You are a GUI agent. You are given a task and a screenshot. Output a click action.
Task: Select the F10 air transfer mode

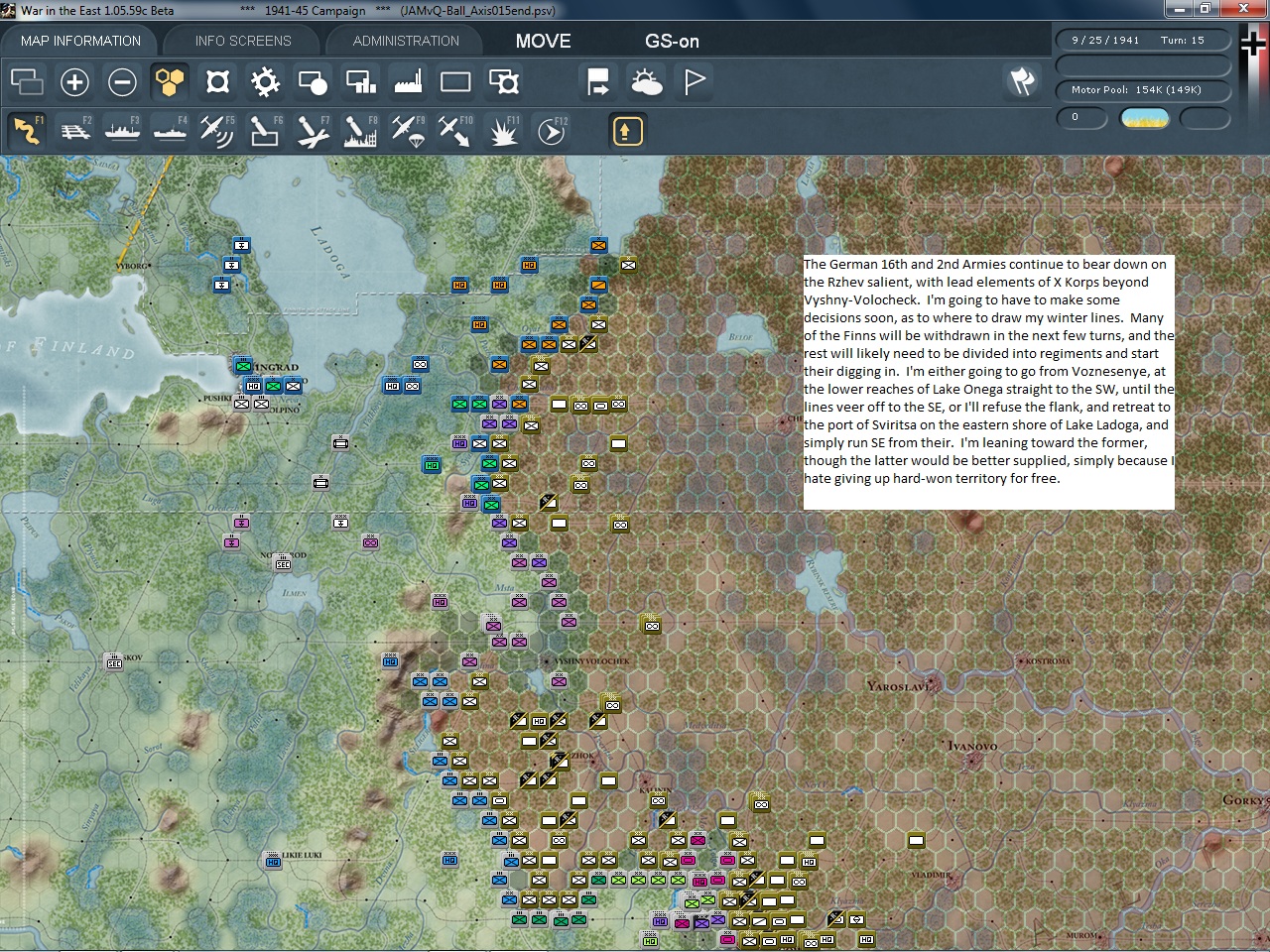point(456,130)
